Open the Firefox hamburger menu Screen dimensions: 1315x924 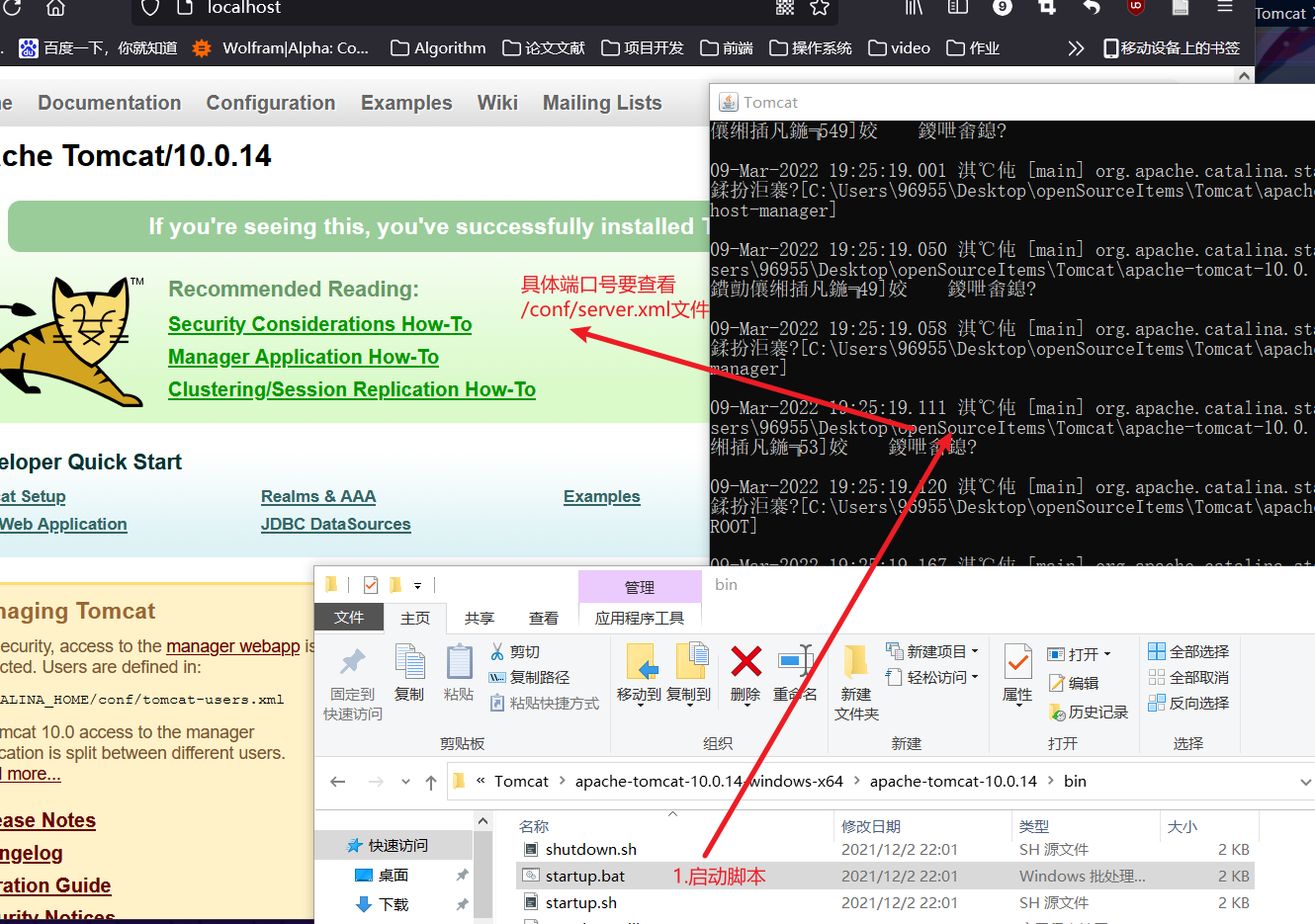pos(1225,8)
